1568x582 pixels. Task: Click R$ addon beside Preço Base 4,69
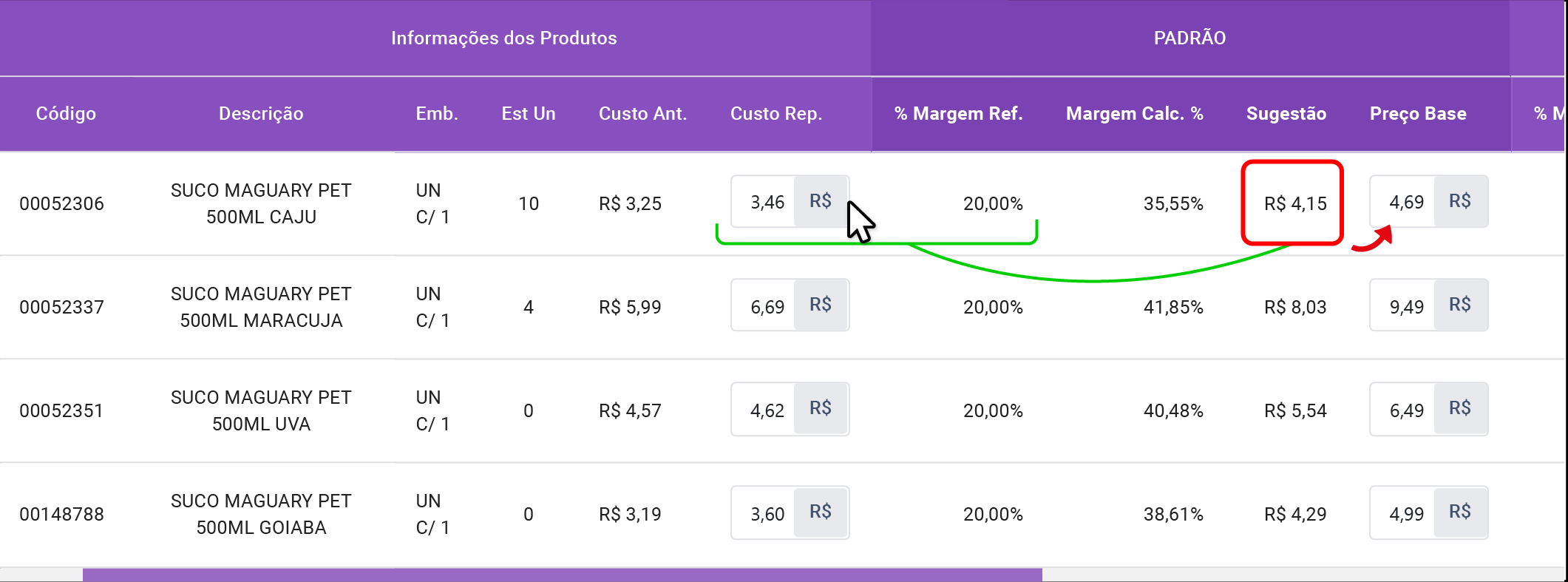pos(1460,201)
